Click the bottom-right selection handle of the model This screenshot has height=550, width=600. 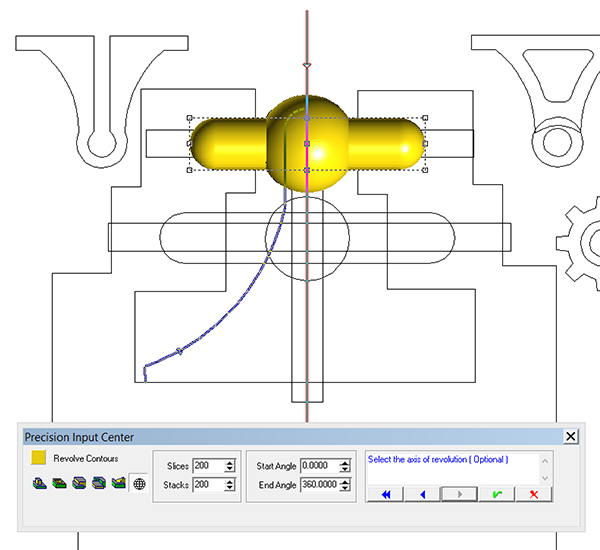425,170
